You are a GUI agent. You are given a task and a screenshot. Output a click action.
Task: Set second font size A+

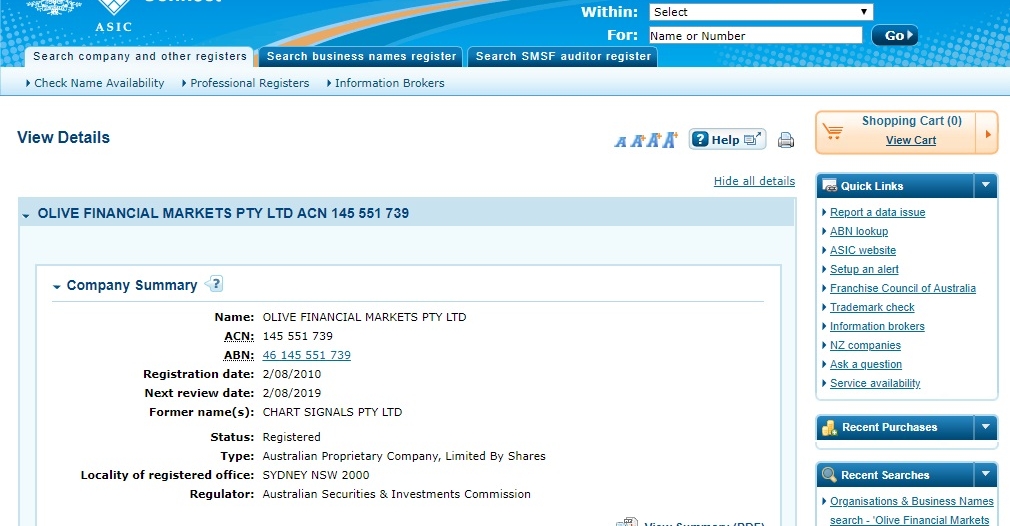638,140
